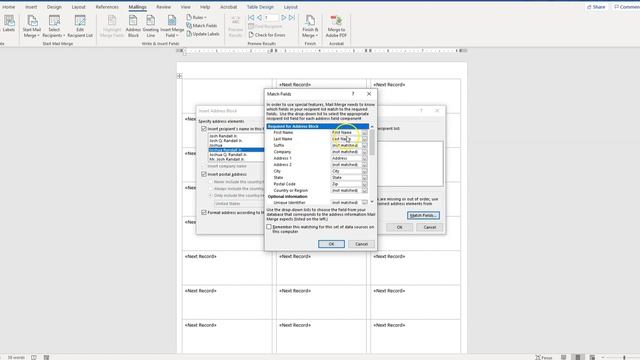Open the Suffix field dropdown
This screenshot has height=360, width=640.
(364, 145)
